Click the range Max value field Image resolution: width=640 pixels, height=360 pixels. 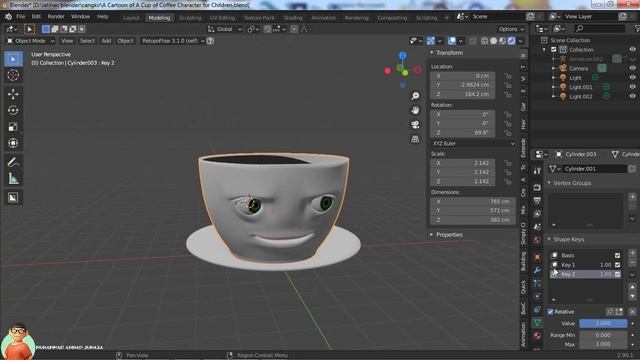(x=603, y=344)
